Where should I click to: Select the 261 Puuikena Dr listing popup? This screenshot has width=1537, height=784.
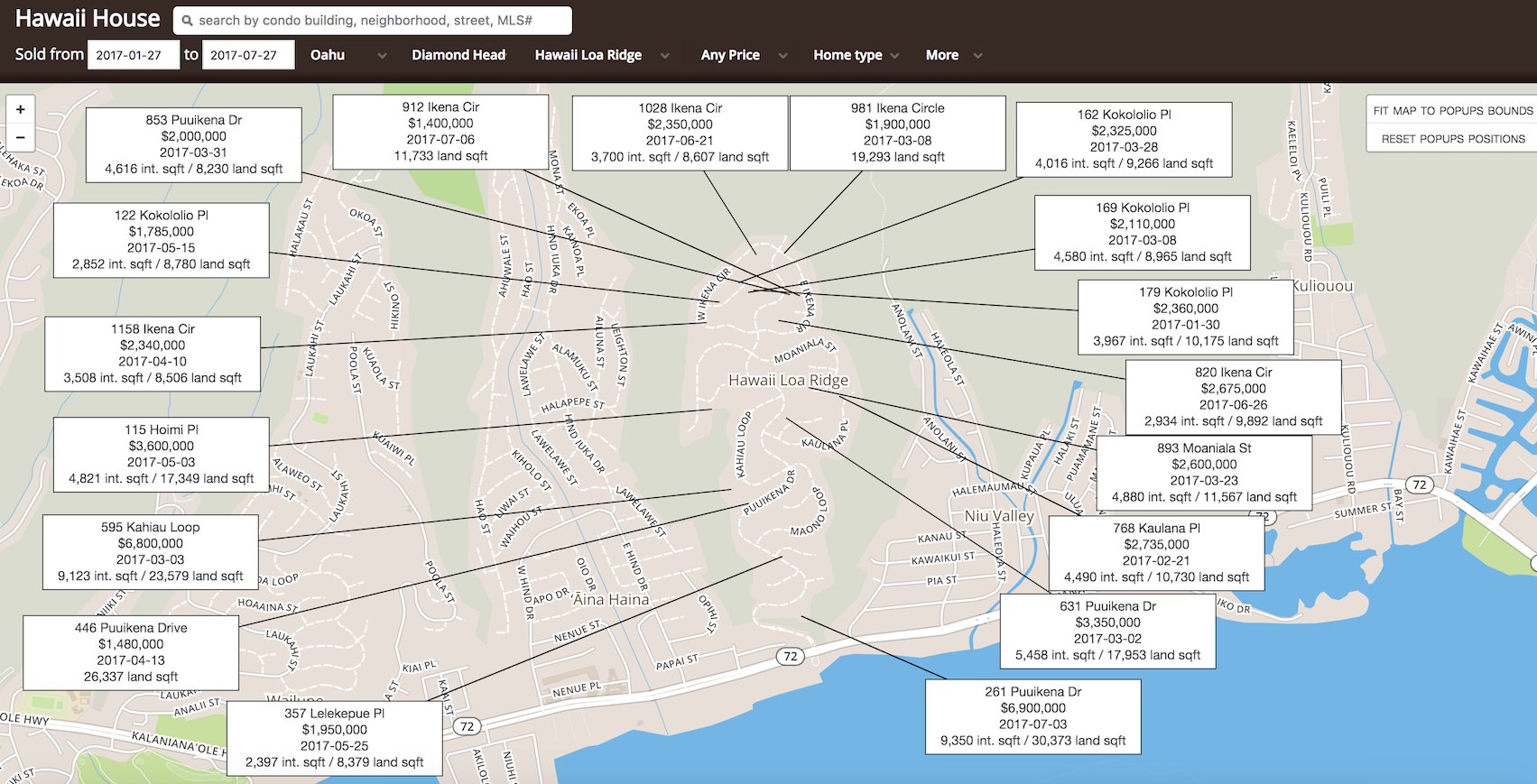click(x=1032, y=716)
